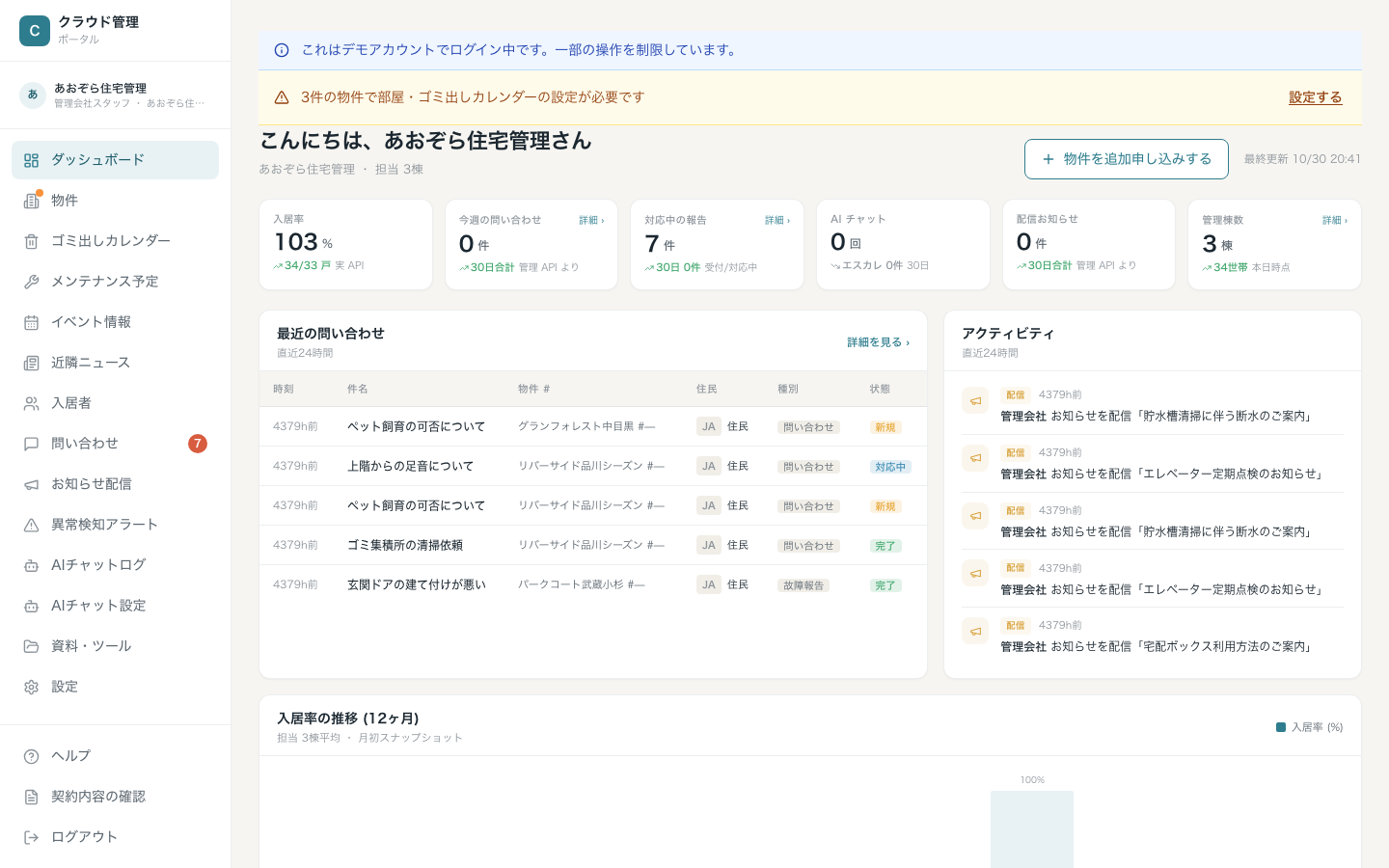Click the 設定 gear icon in sidebar
Viewport: 1389px width, 868px height.
tap(32, 687)
